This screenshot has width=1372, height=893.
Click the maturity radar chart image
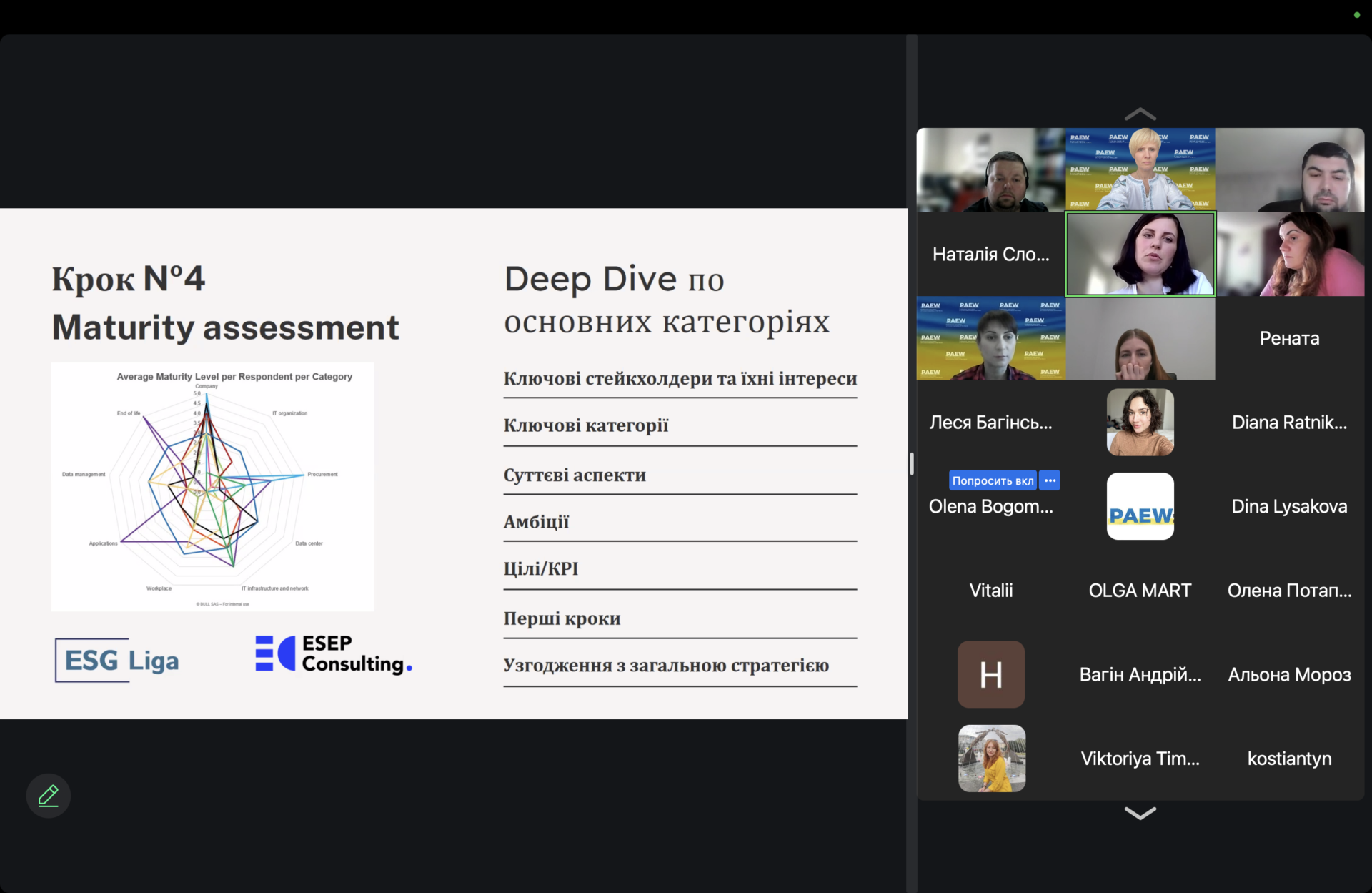212,486
